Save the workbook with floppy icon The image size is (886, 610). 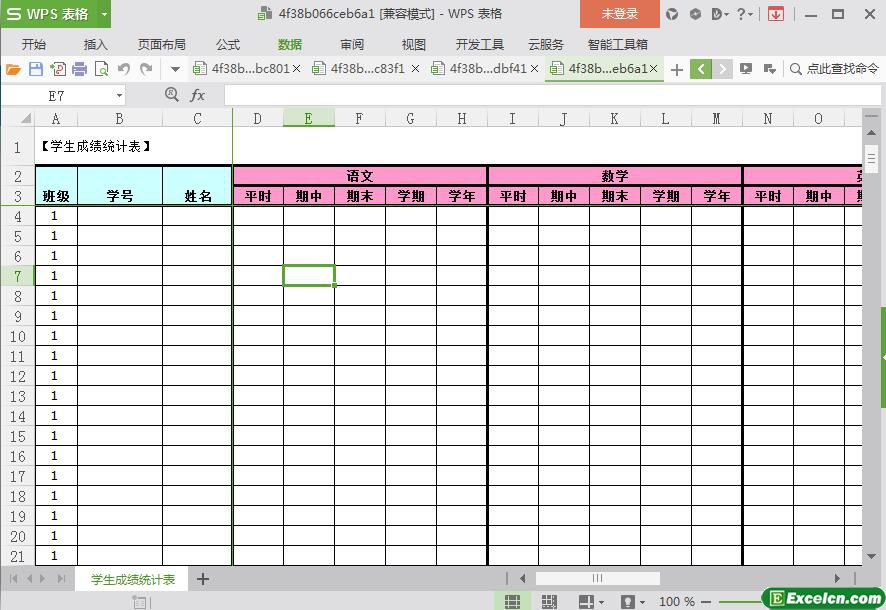36,69
